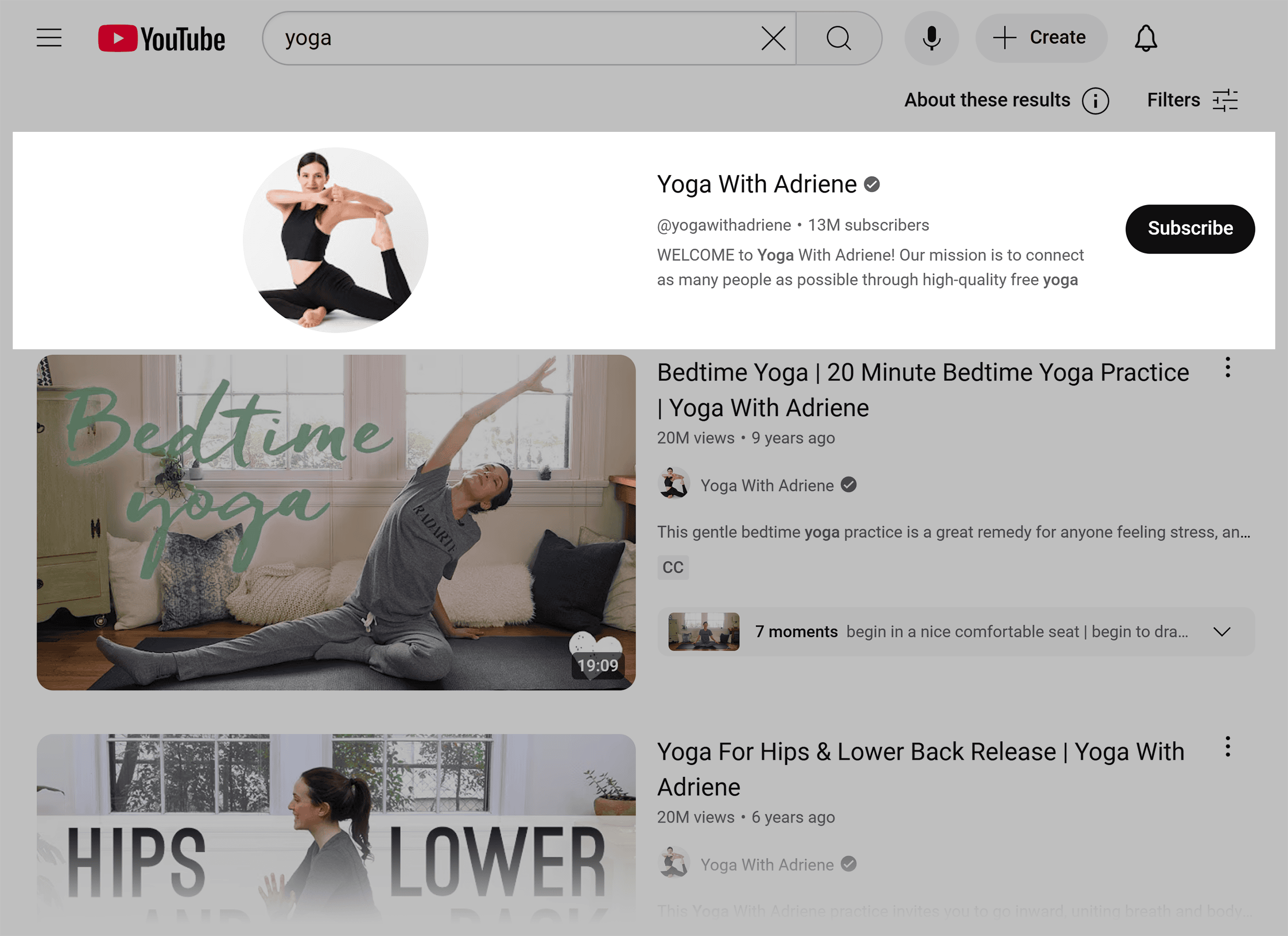Click the small channel avatar under Bedtime Yoga

point(673,483)
